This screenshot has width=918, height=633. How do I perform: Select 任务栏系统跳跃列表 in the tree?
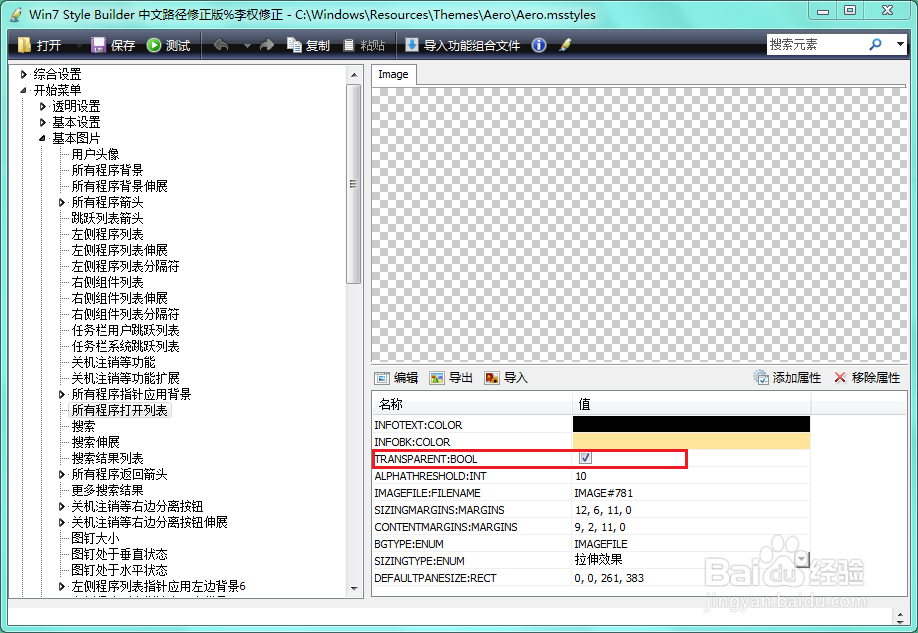[x=124, y=346]
